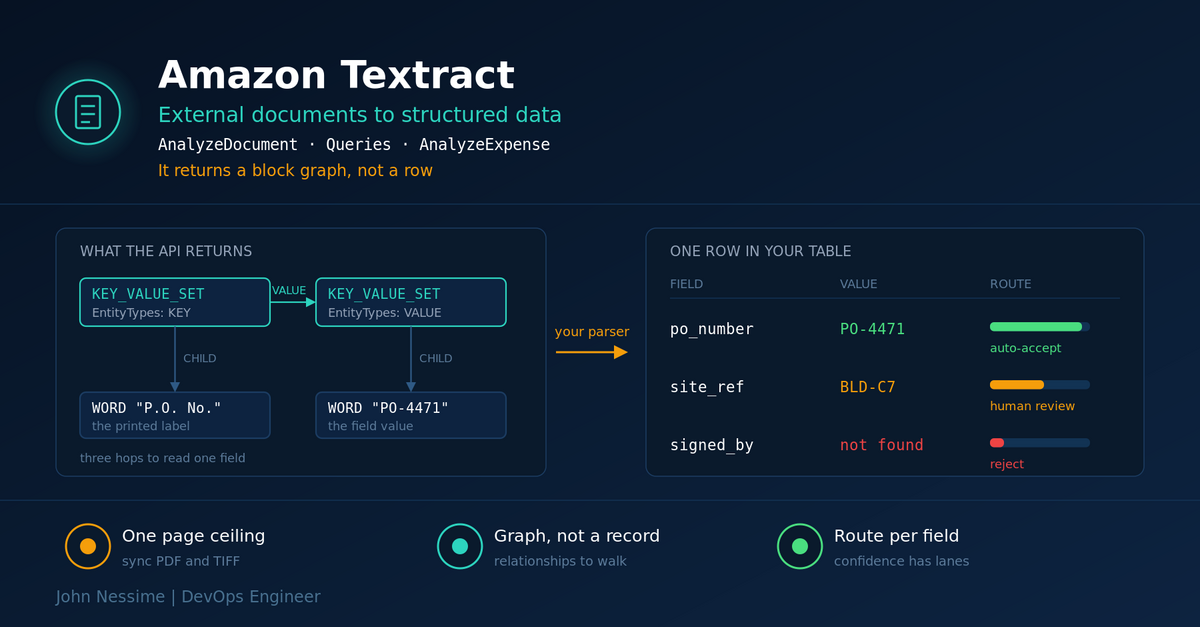Click the green circle icon beside Route per field
The width and height of the screenshot is (1200, 627).
tap(800, 546)
